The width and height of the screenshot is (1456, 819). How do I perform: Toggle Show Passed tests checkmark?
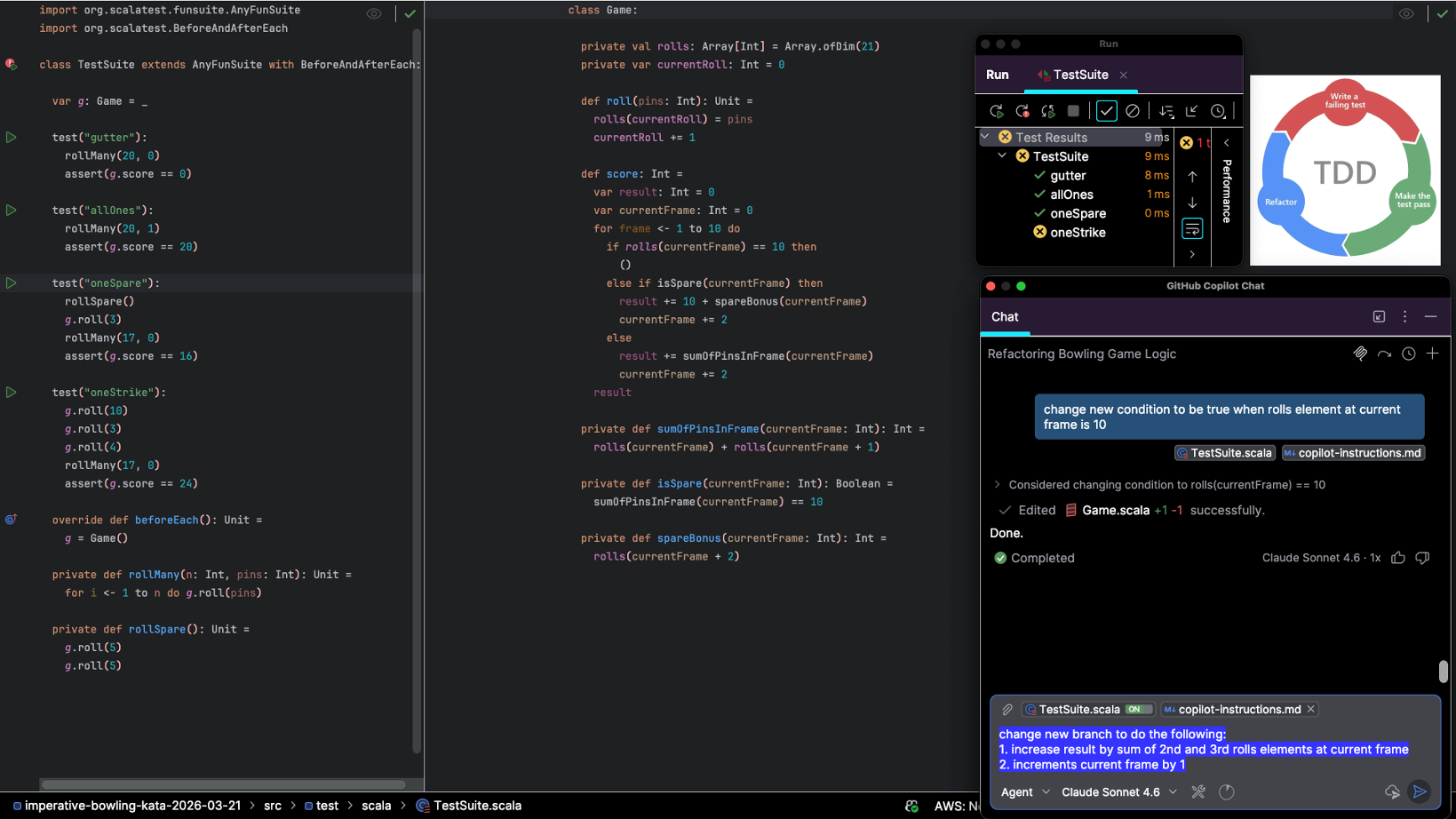(x=1106, y=111)
